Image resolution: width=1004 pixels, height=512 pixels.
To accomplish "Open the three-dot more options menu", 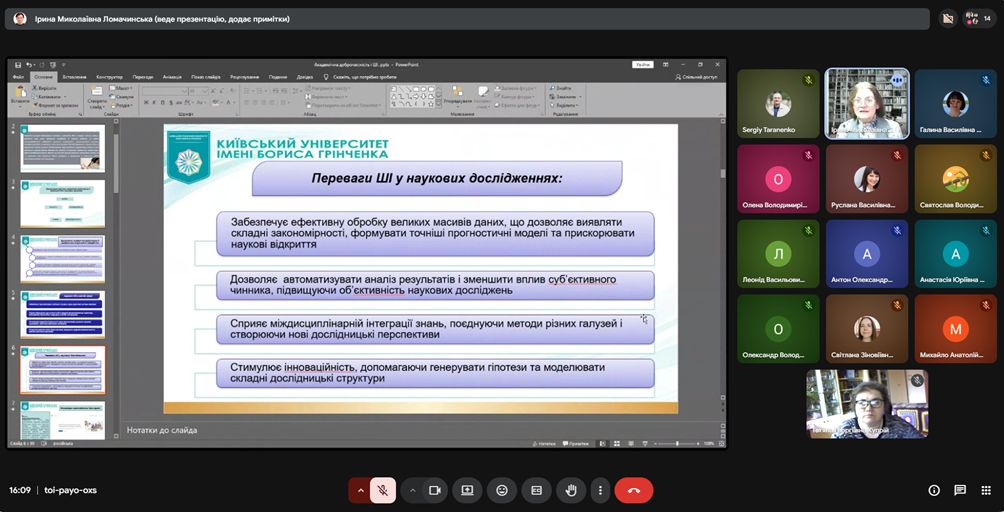I will point(599,490).
